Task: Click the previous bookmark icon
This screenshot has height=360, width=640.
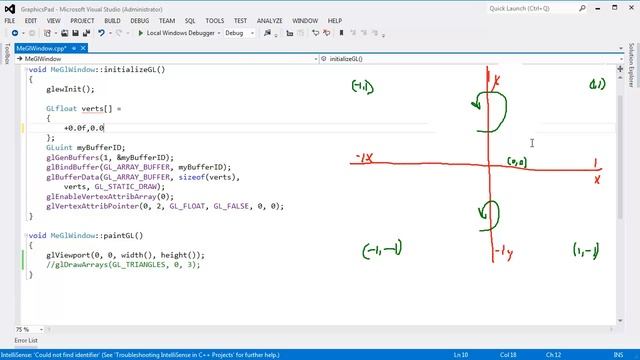Action: pos(353,33)
